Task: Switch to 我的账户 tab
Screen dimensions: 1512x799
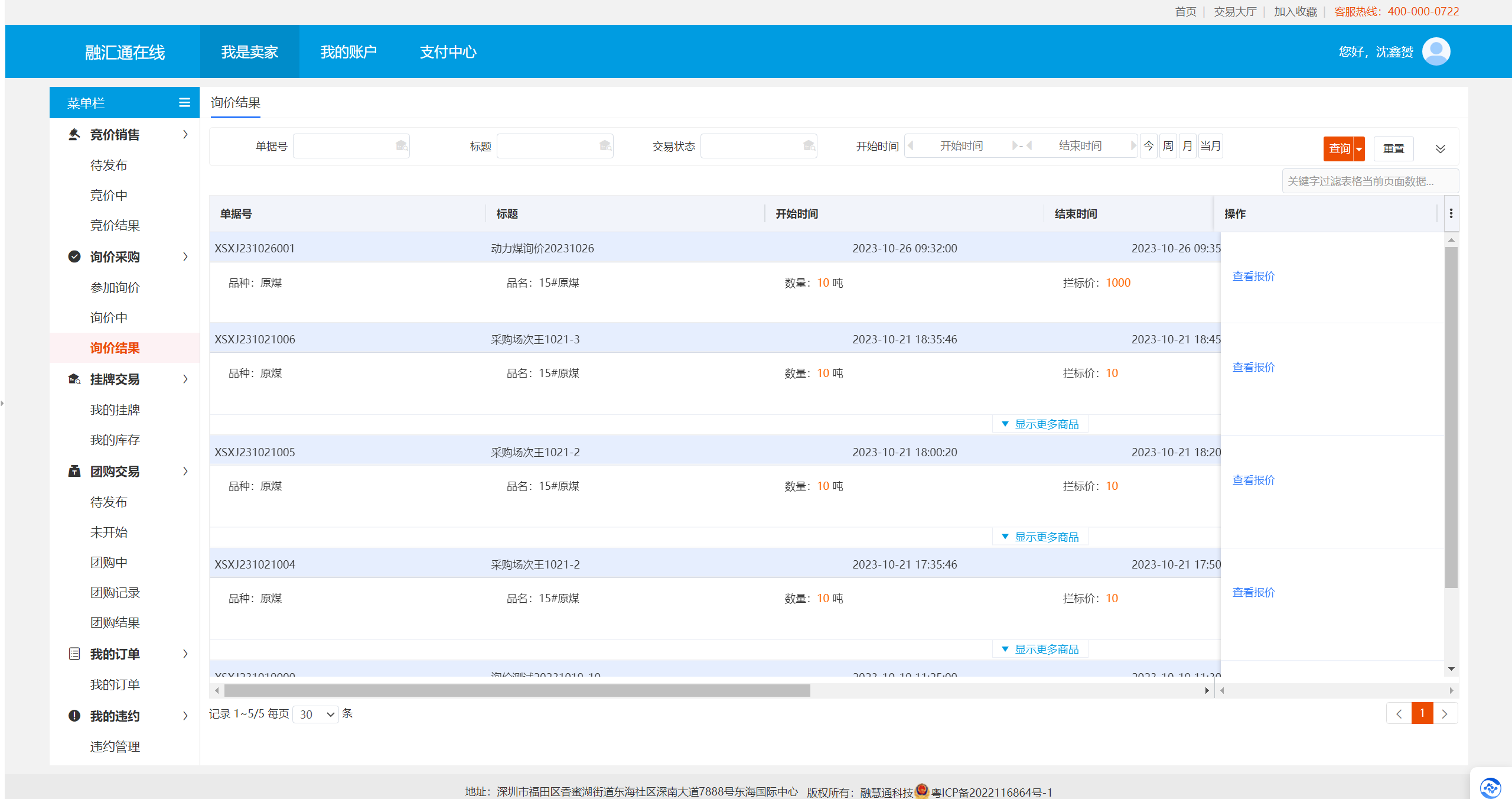Action: coord(348,52)
